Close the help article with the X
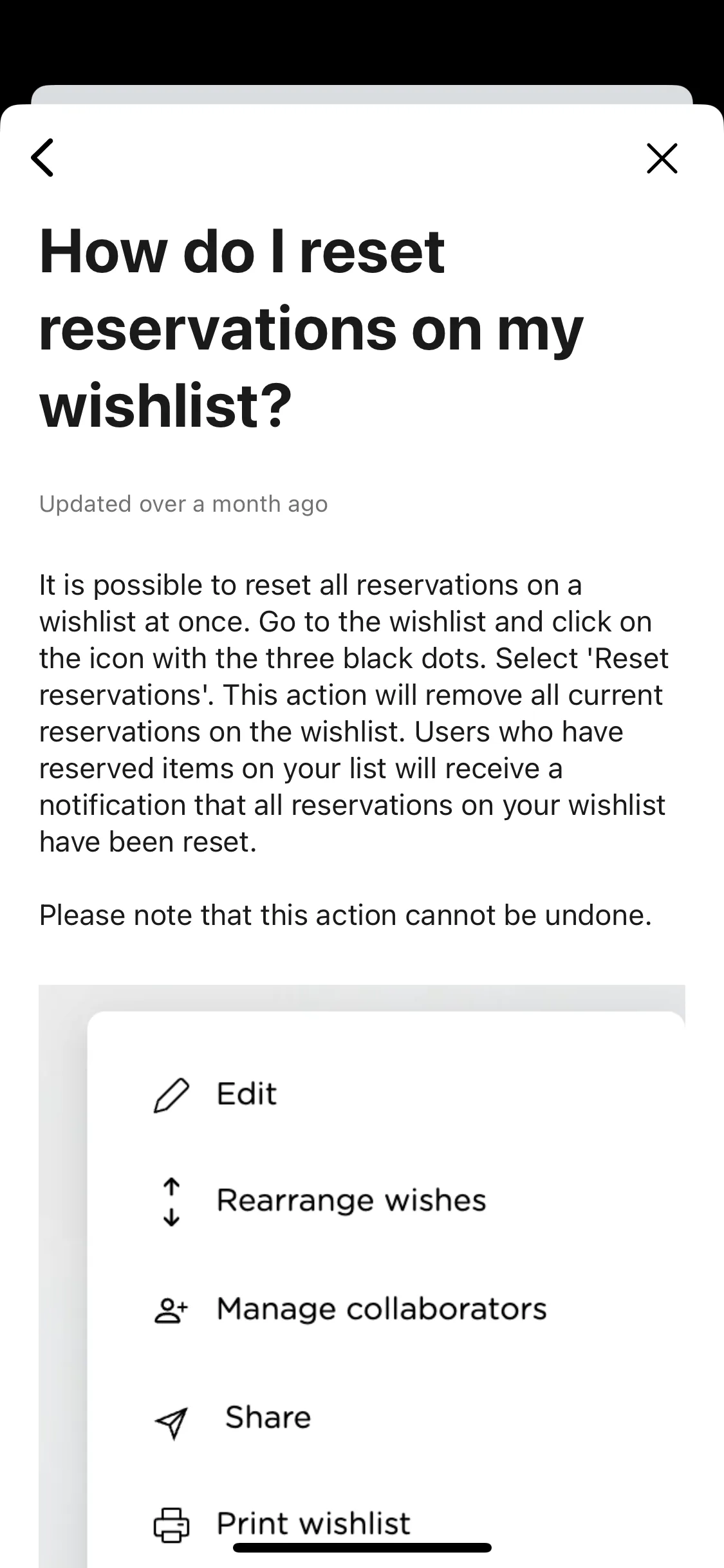724x1568 pixels. click(662, 158)
